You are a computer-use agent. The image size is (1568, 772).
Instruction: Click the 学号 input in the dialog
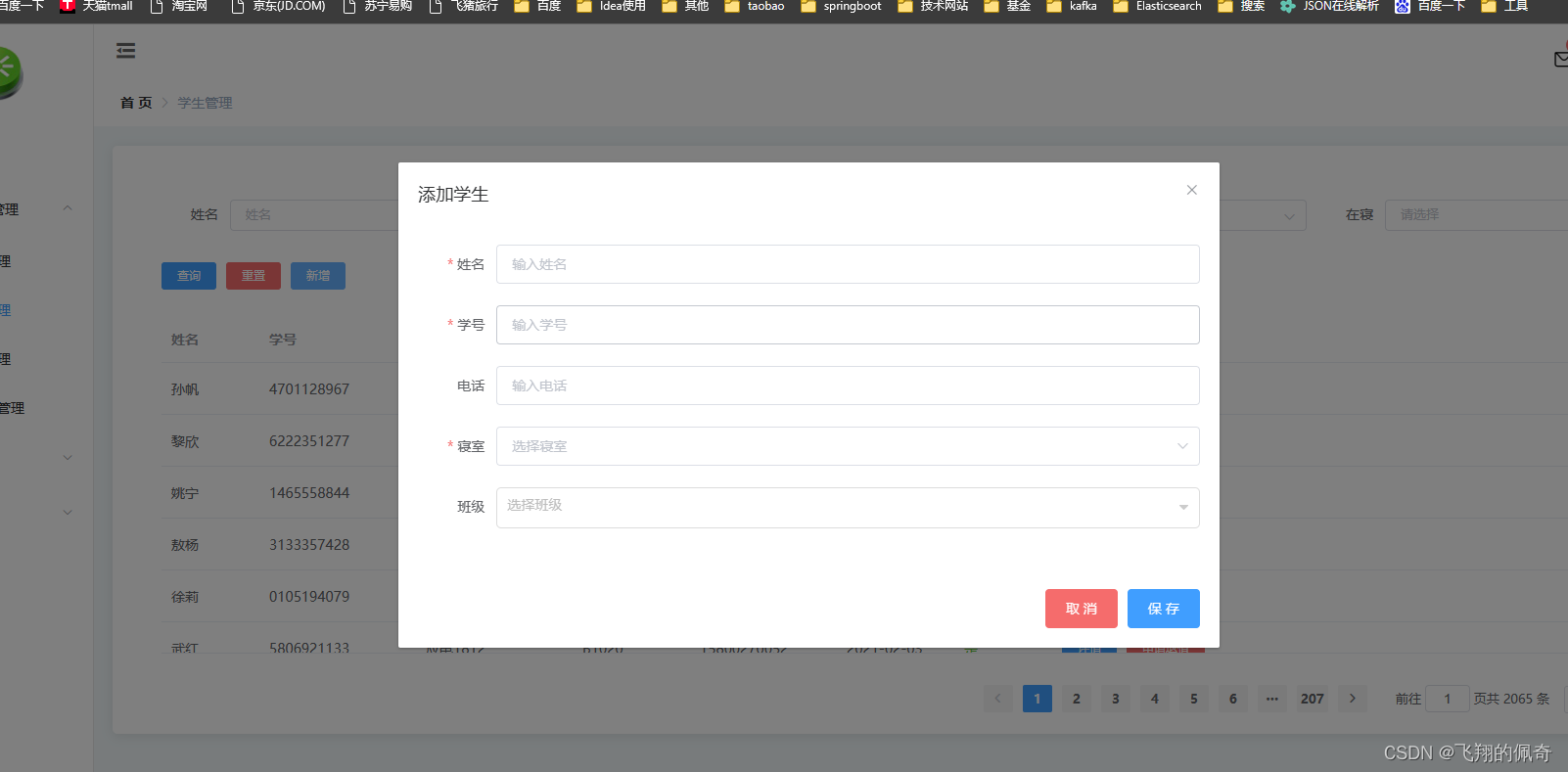pyautogui.click(x=848, y=325)
